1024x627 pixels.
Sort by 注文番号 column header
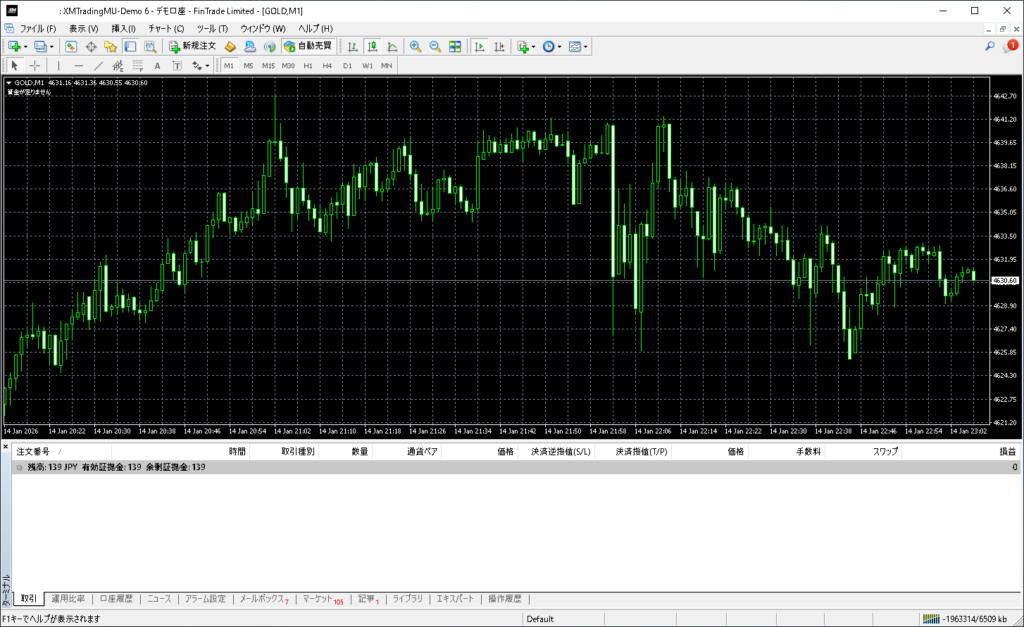tap(34, 452)
